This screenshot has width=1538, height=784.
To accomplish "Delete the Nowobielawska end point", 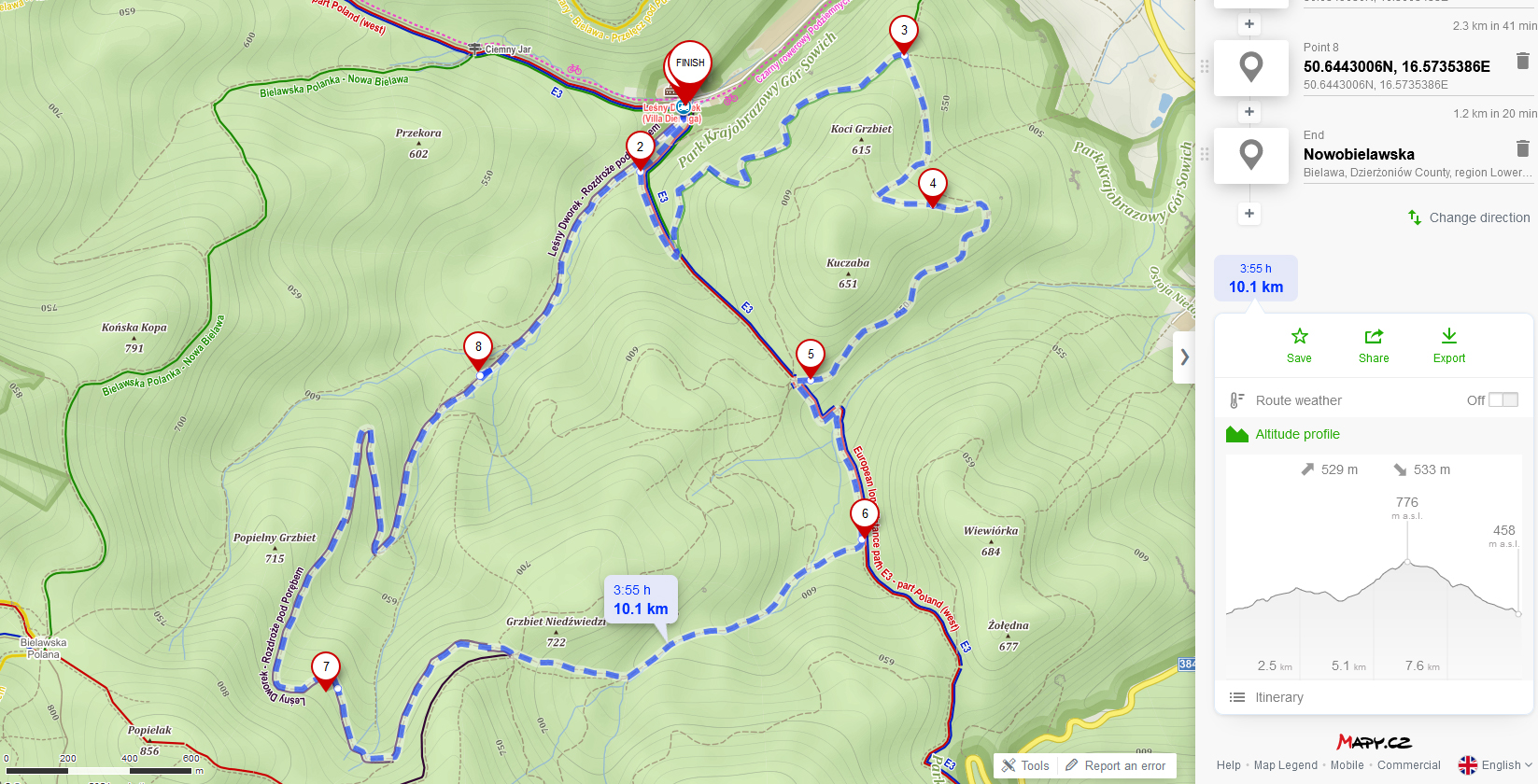I will tap(1523, 148).
